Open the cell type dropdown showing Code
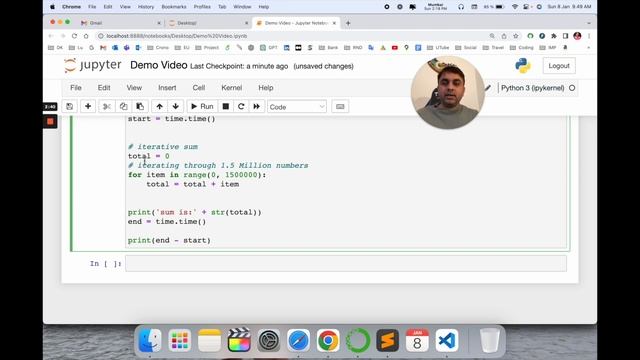Viewport: 640px width, 360px height. pyautogui.click(x=297, y=107)
